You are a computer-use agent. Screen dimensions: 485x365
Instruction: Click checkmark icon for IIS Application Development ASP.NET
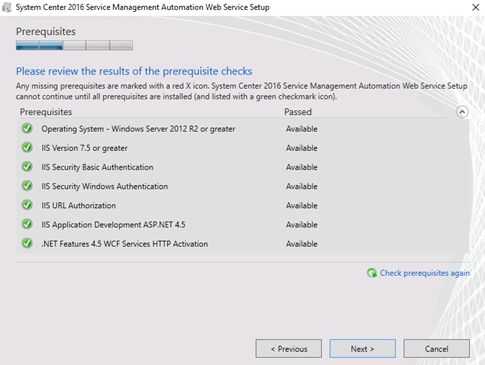pos(27,224)
